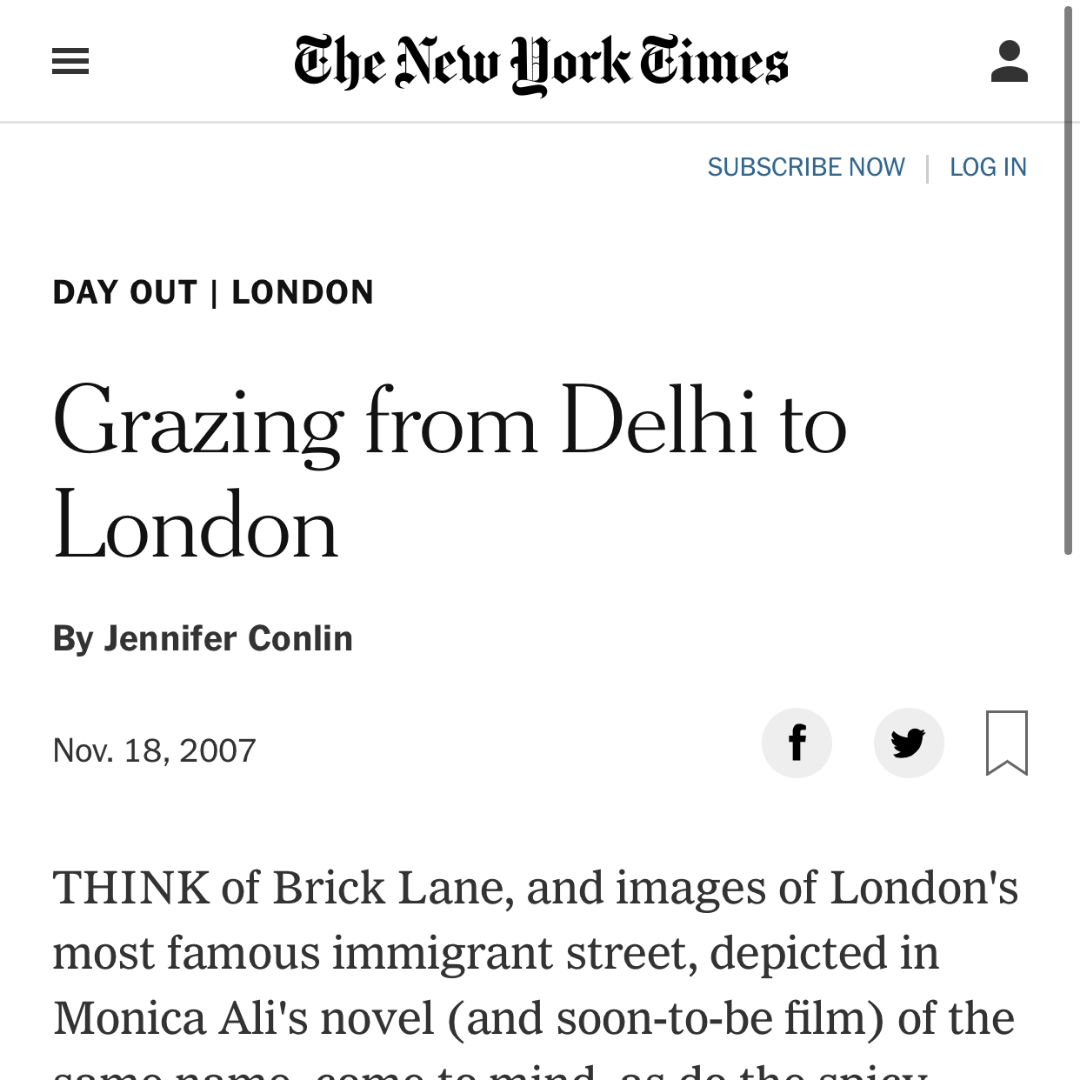Click the SUBSCRIBE NOW link
1080x1080 pixels.
point(806,167)
